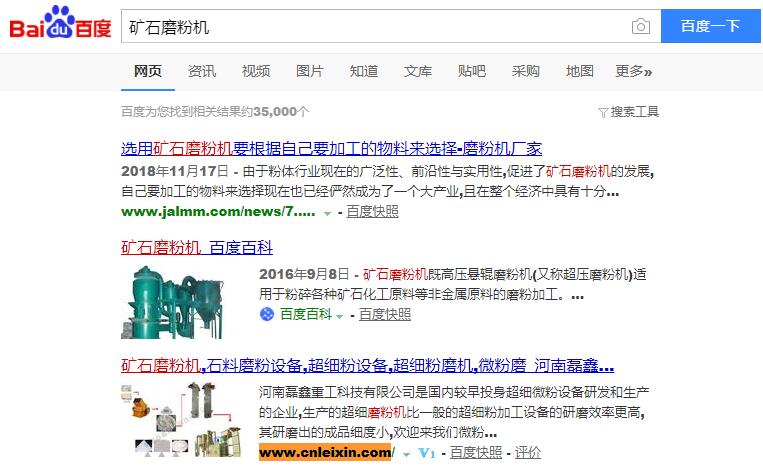Open the 知道 tab
The image size is (763, 472).
pos(363,72)
